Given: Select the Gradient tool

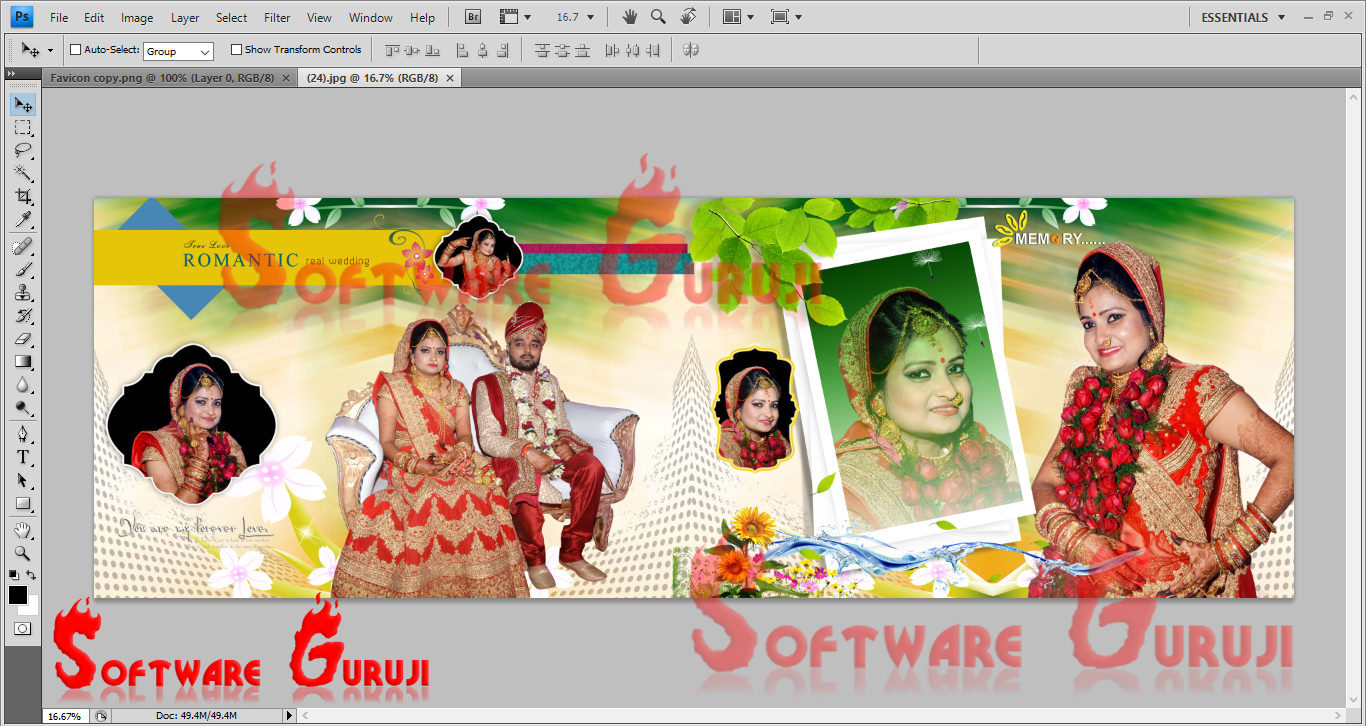Looking at the screenshot, I should pos(23,362).
